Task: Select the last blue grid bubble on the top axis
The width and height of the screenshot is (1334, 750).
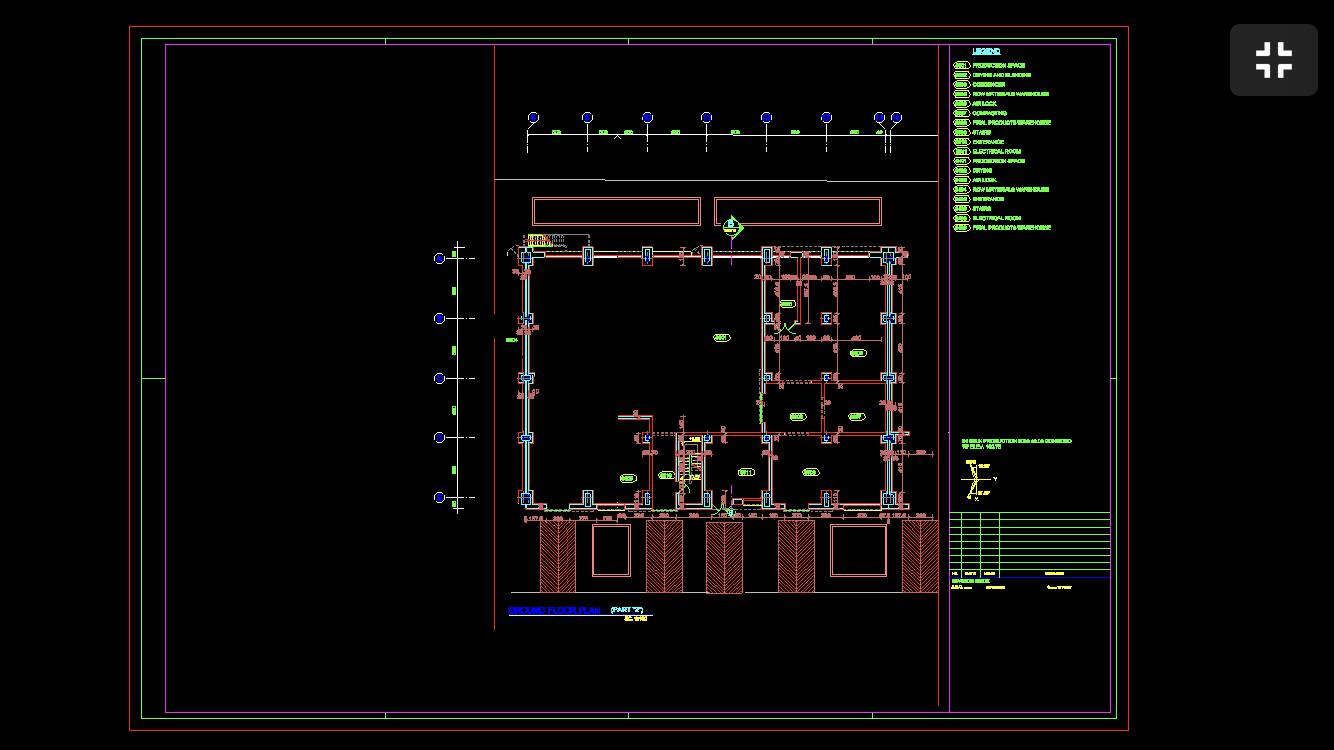Action: (x=896, y=118)
